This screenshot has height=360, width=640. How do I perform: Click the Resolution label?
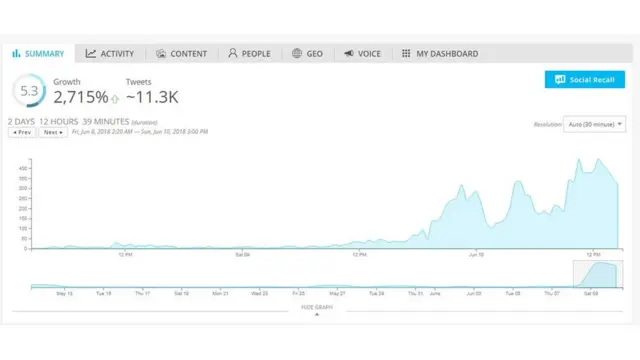[x=547, y=124]
